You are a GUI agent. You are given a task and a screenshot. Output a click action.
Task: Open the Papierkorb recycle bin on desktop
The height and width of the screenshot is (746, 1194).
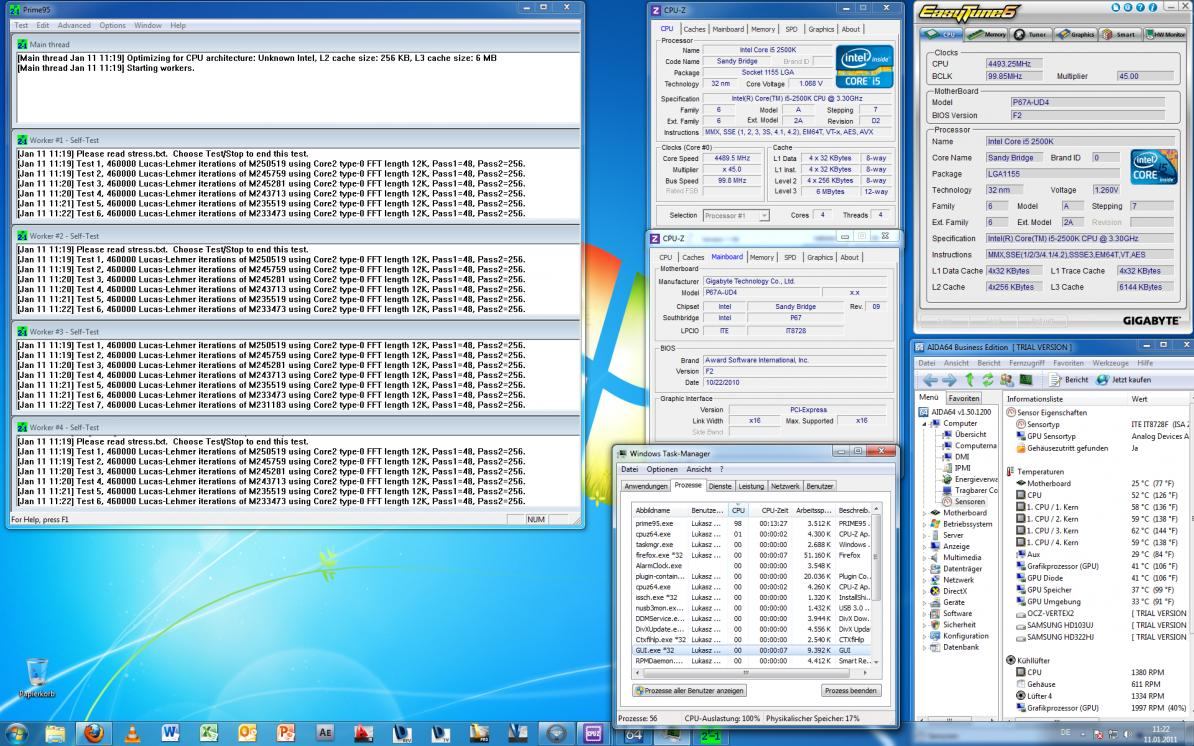tap(37, 678)
